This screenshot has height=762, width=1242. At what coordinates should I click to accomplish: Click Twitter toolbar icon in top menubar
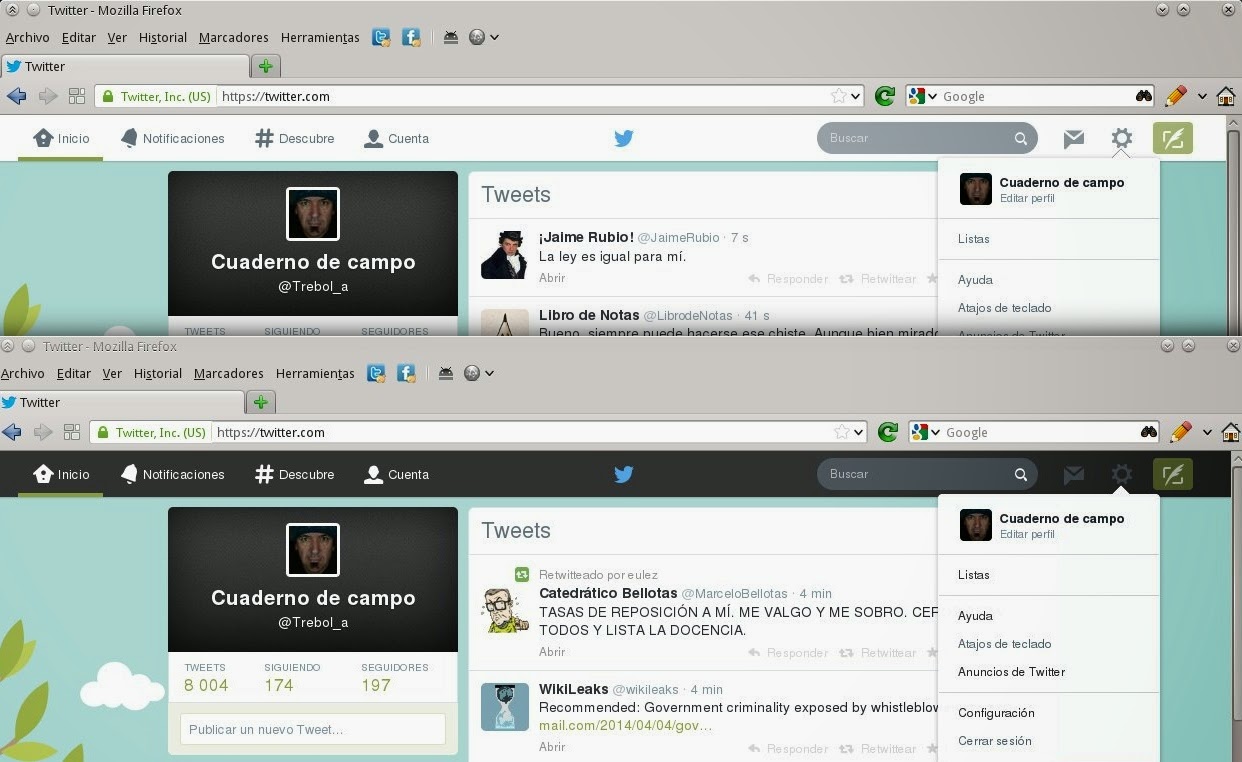coord(381,37)
